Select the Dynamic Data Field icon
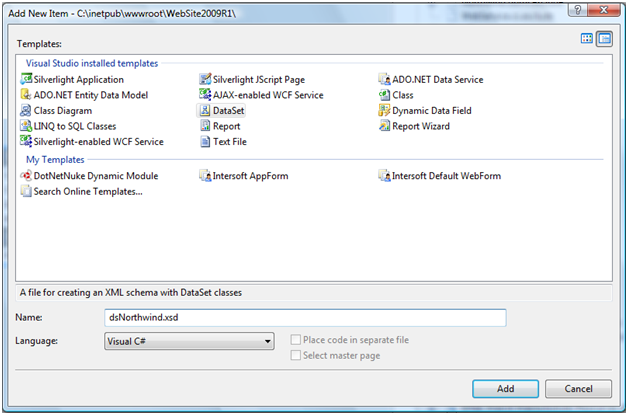This screenshot has width=628, height=415. pos(384,110)
